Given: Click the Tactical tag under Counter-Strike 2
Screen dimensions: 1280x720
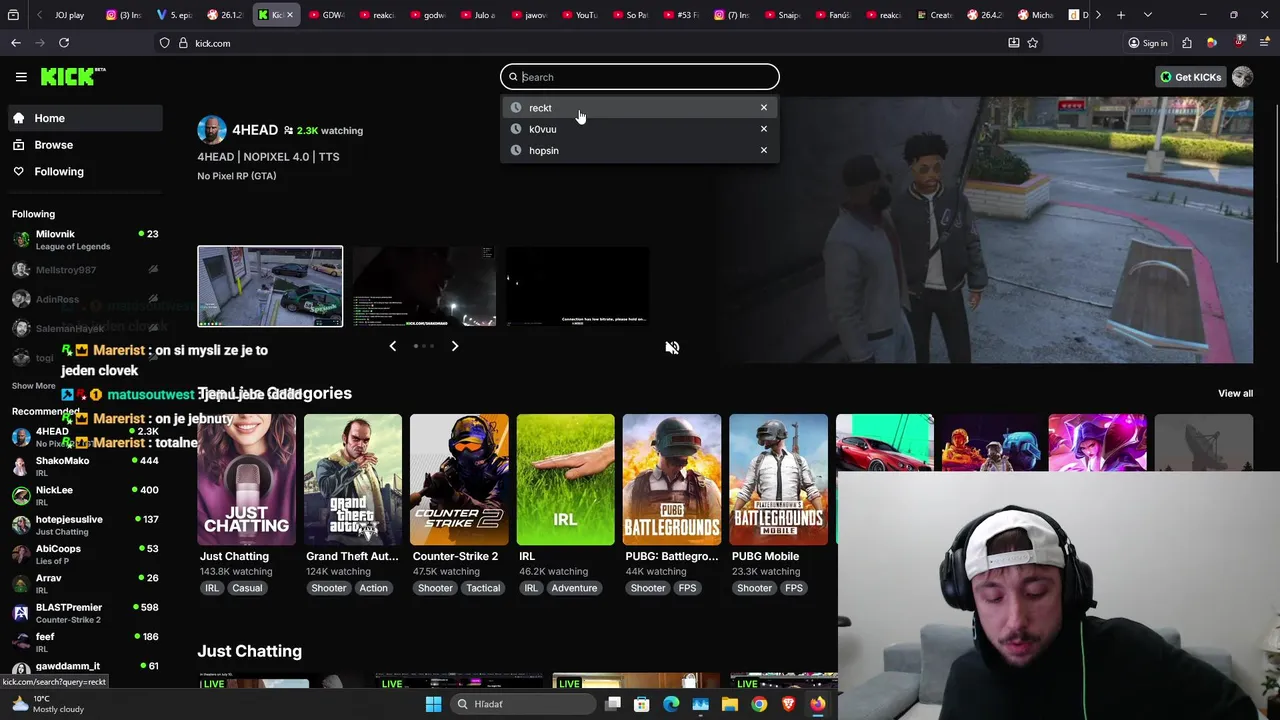Looking at the screenshot, I should [483, 588].
